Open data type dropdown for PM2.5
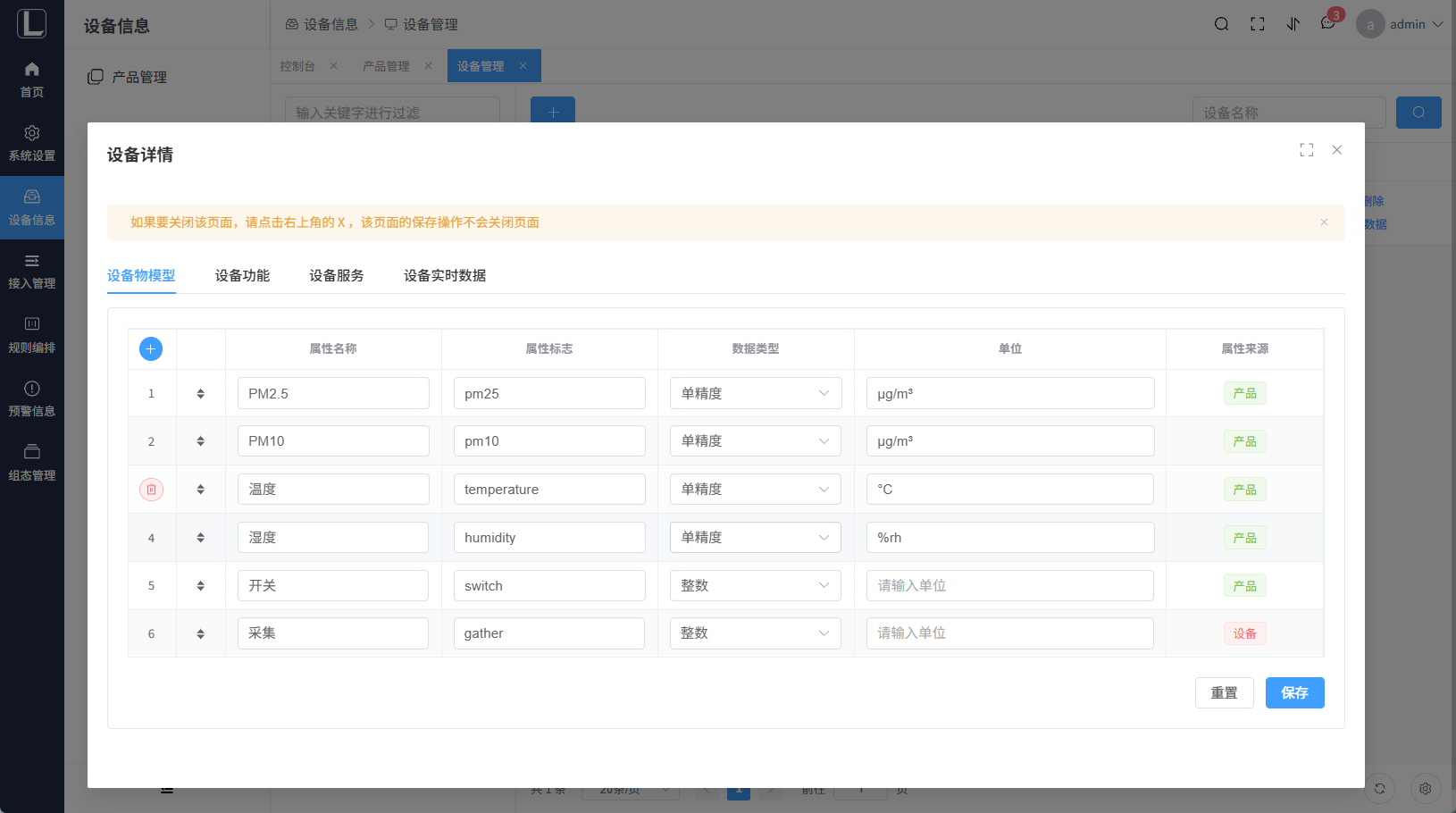 (x=755, y=394)
